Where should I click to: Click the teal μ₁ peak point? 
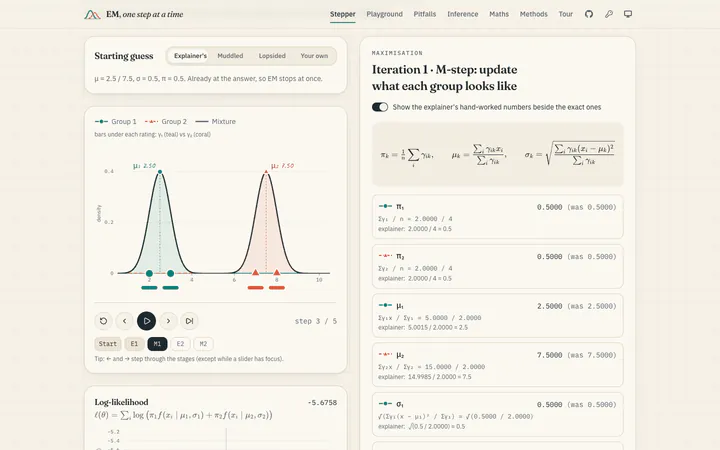[160, 172]
